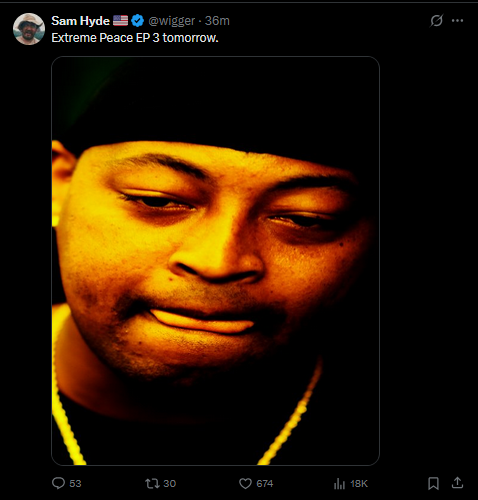Like the post with heart icon

[245, 484]
